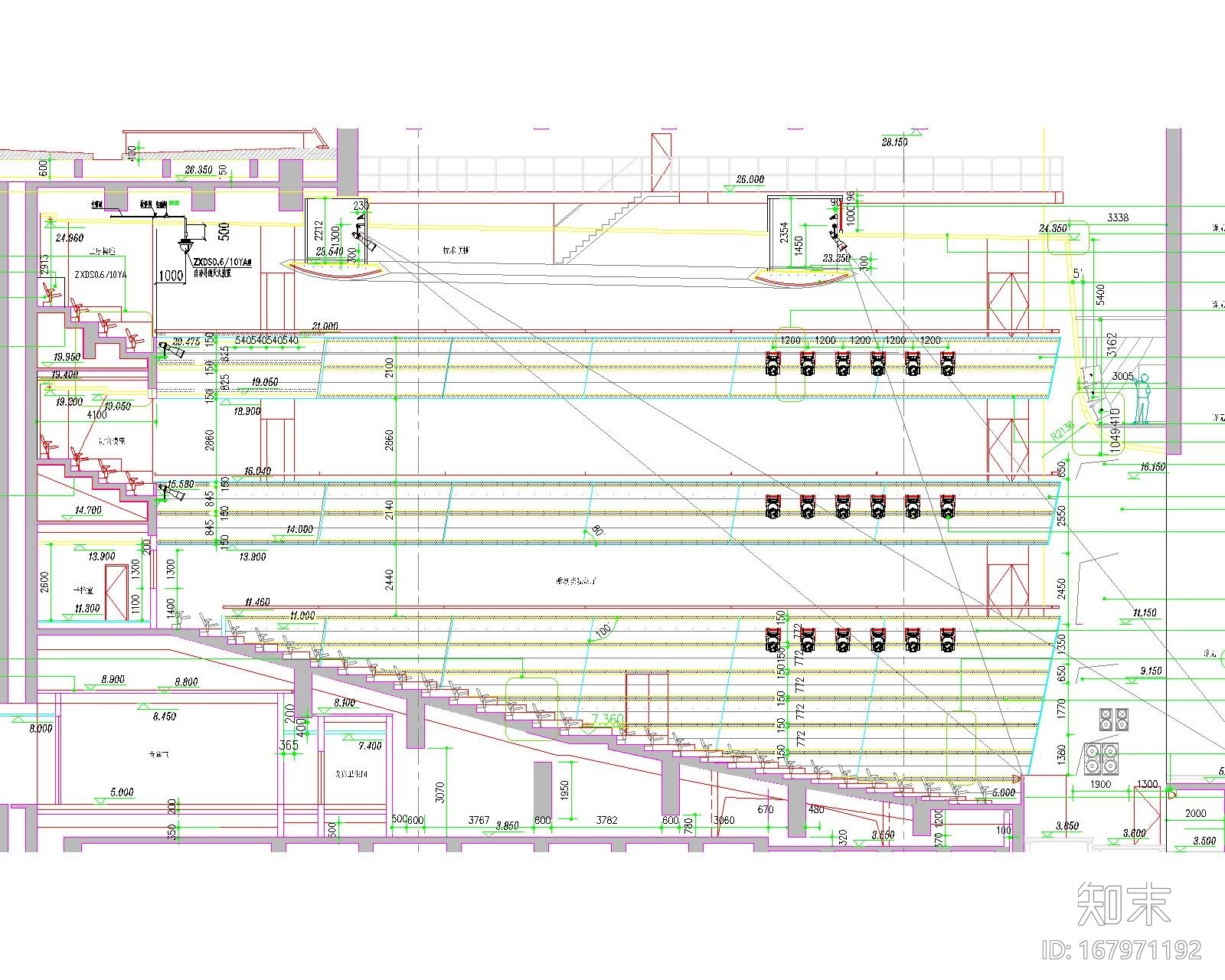Screen dimensions: 1225x980
Task: Select the 26.000 elevation label
Action: click(x=750, y=179)
